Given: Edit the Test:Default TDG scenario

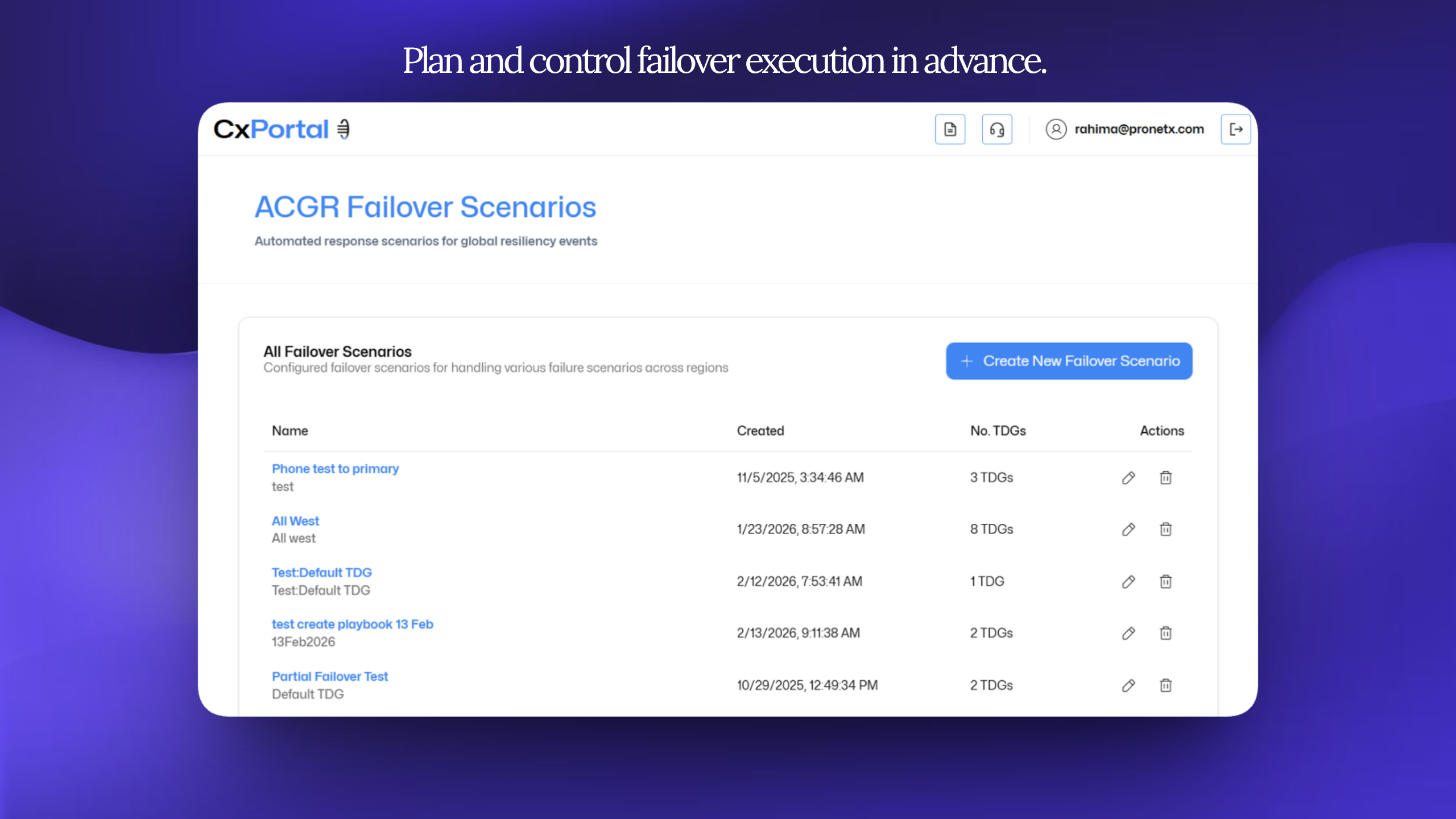Looking at the screenshot, I should (x=1128, y=581).
